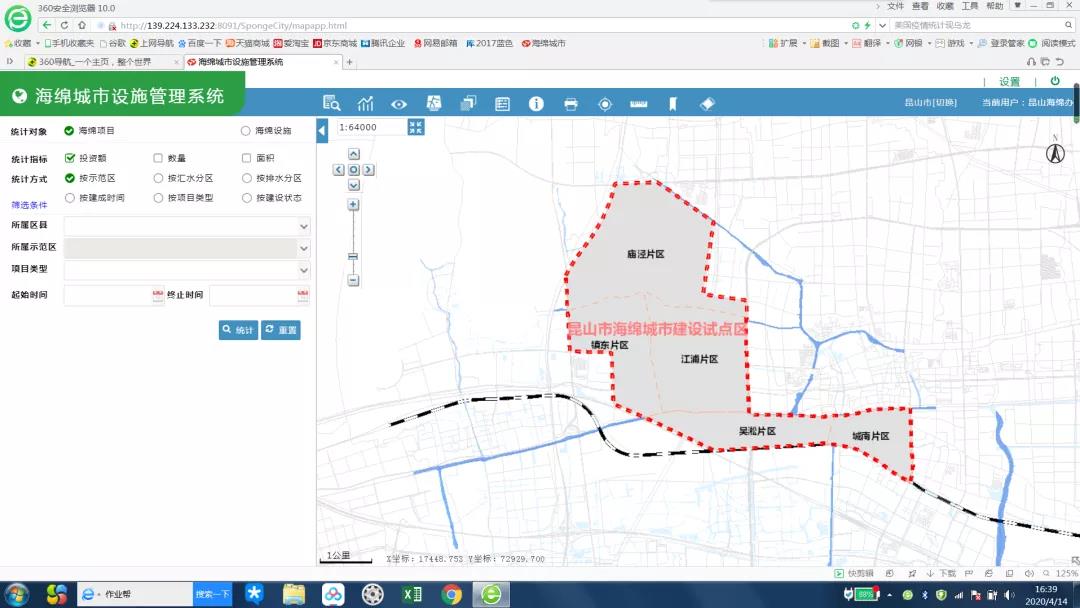The image size is (1080, 608).
Task: Choose 按项目类型 statistics mode
Action: point(158,198)
